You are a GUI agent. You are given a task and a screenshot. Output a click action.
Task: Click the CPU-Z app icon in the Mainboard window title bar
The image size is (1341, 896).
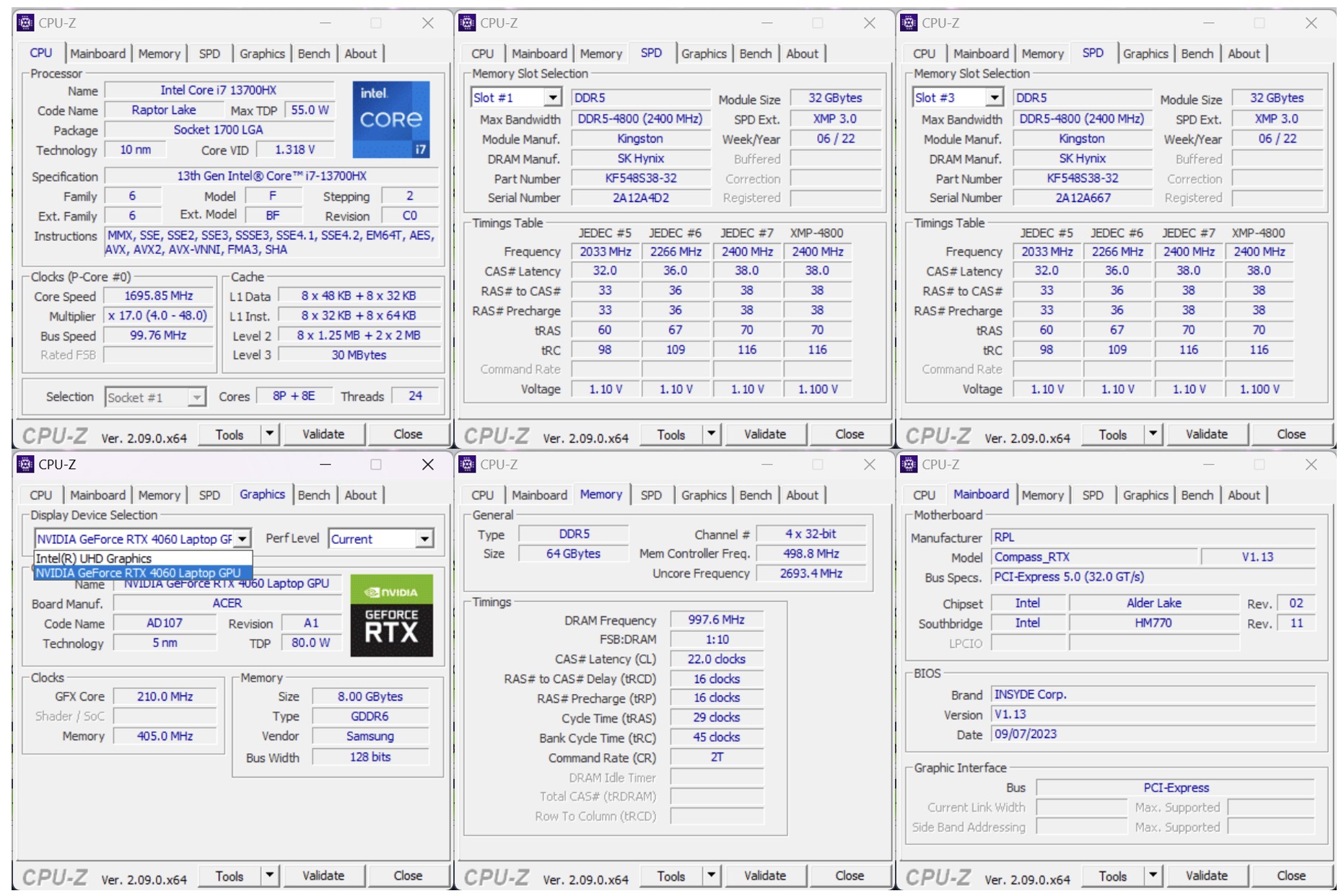909,465
